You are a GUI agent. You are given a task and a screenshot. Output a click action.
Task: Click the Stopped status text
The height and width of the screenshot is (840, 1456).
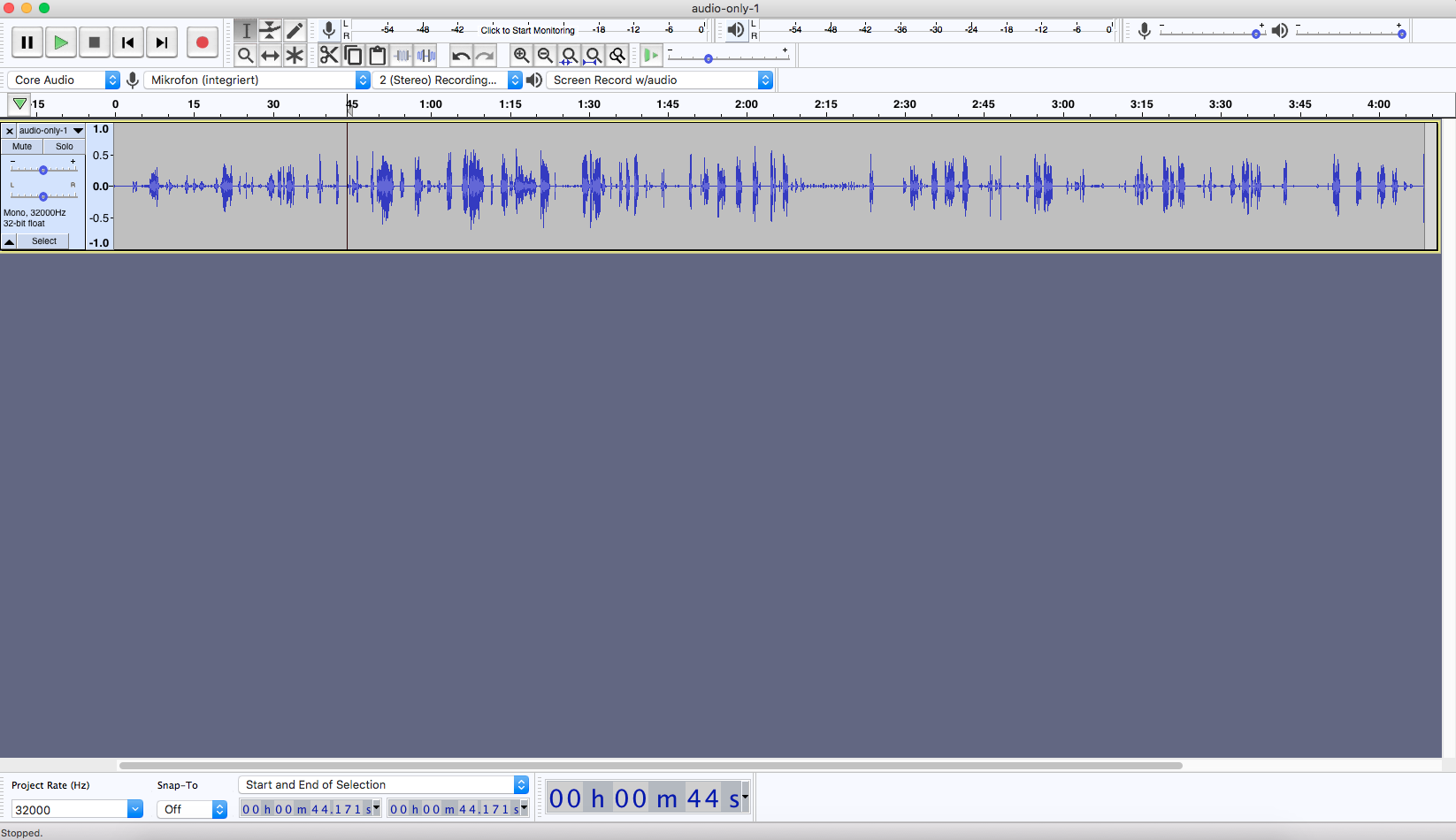click(22, 833)
